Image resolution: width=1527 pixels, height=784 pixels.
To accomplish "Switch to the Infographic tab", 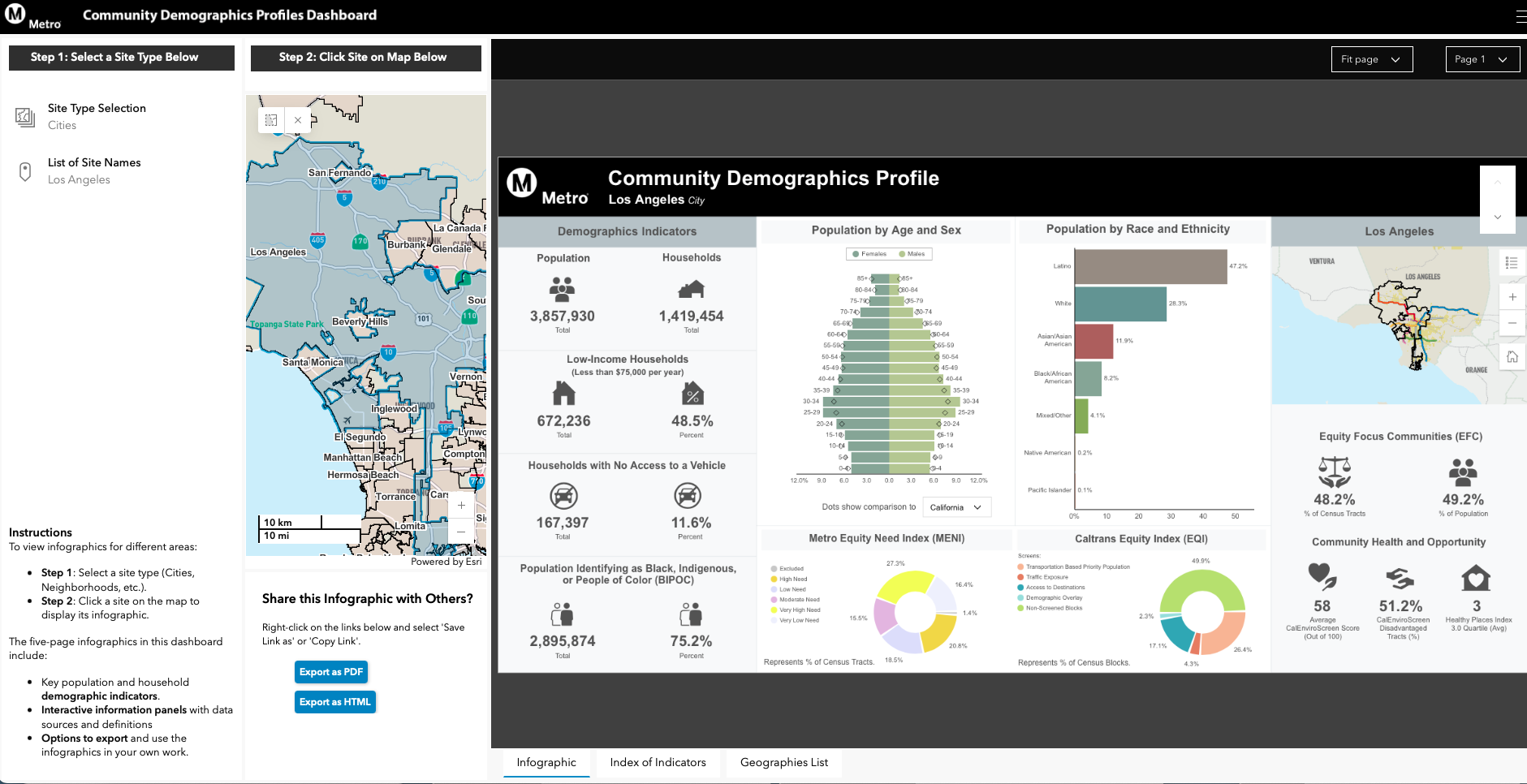I will pos(546,762).
